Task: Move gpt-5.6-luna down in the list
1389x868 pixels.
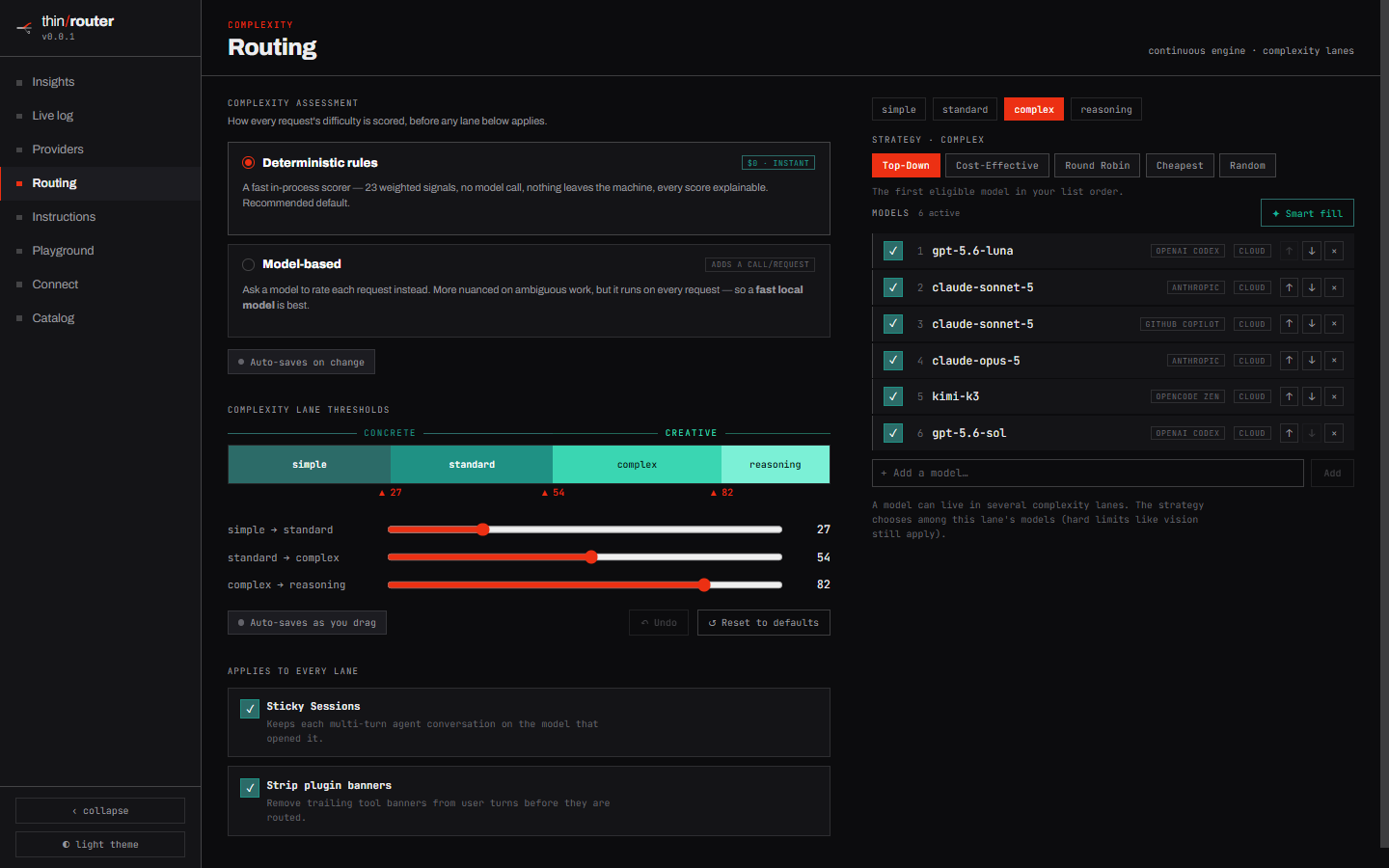Action: click(1312, 251)
